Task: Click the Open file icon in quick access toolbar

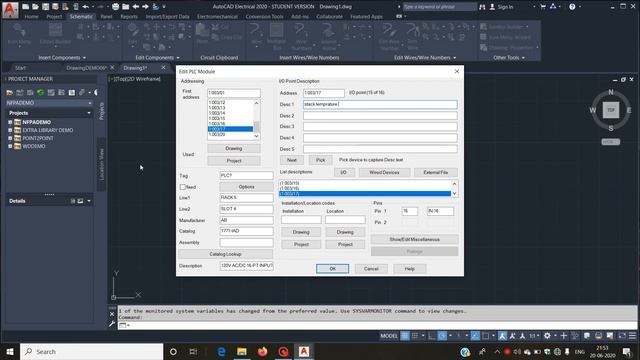Action: (36, 7)
